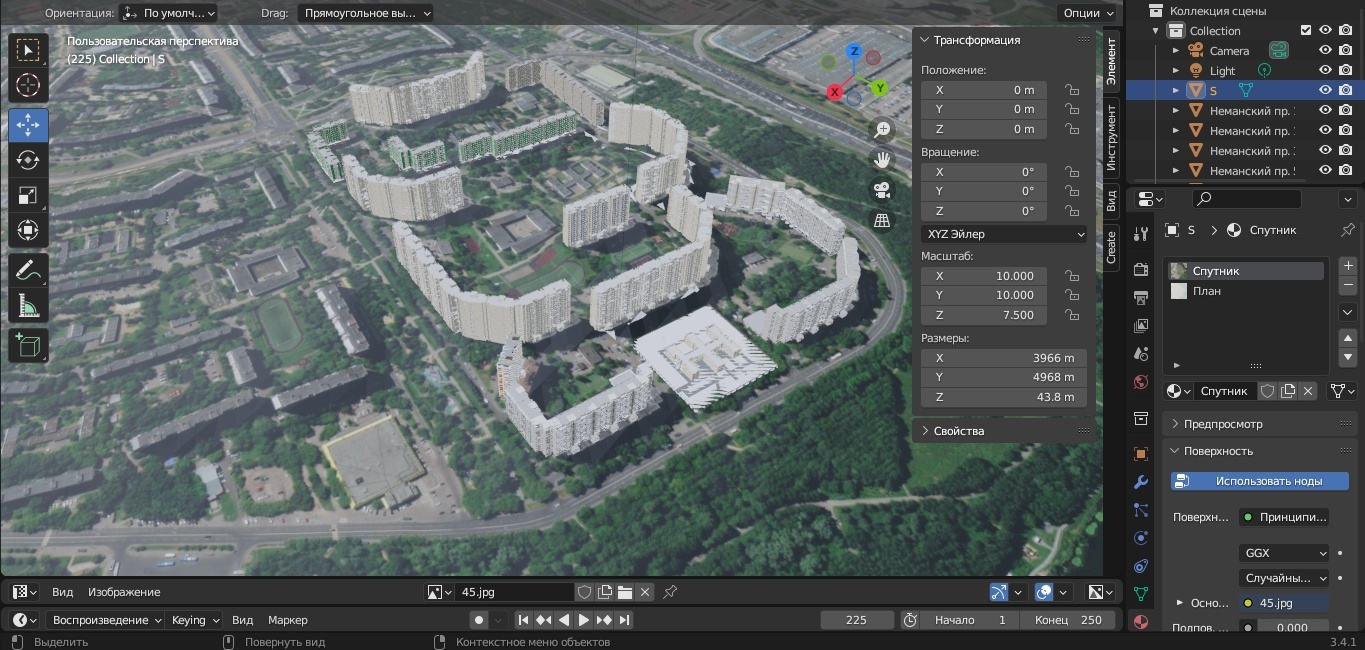The height and width of the screenshot is (650, 1365).
Task: Select the Move tool in toolbar
Action: [x=28, y=125]
